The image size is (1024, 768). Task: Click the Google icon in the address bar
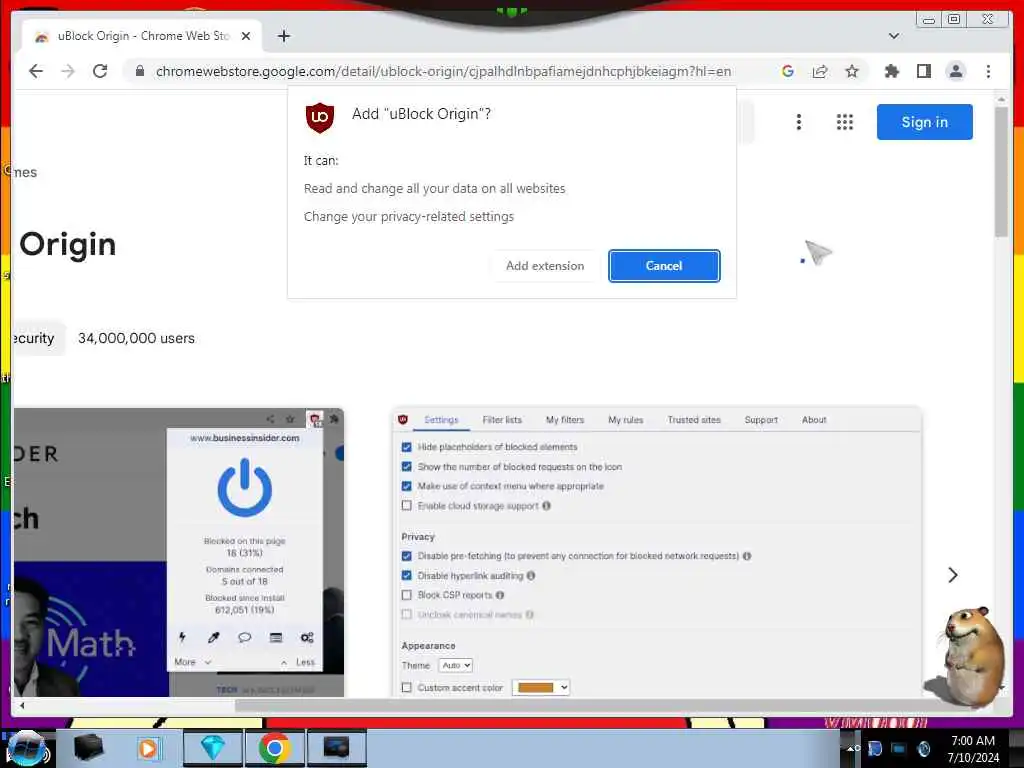click(x=788, y=71)
